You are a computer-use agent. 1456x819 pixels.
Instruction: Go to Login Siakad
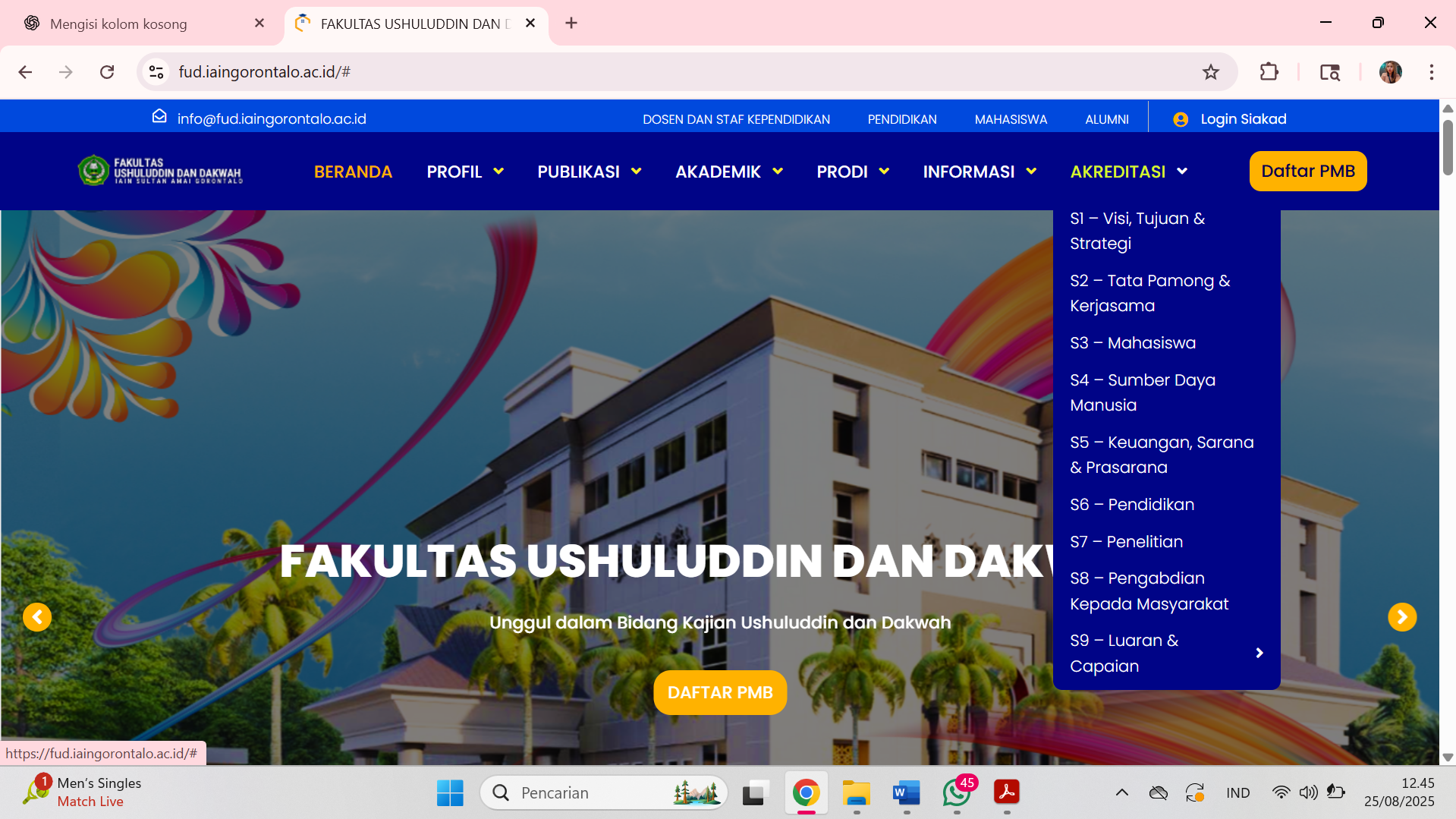[x=1243, y=119]
